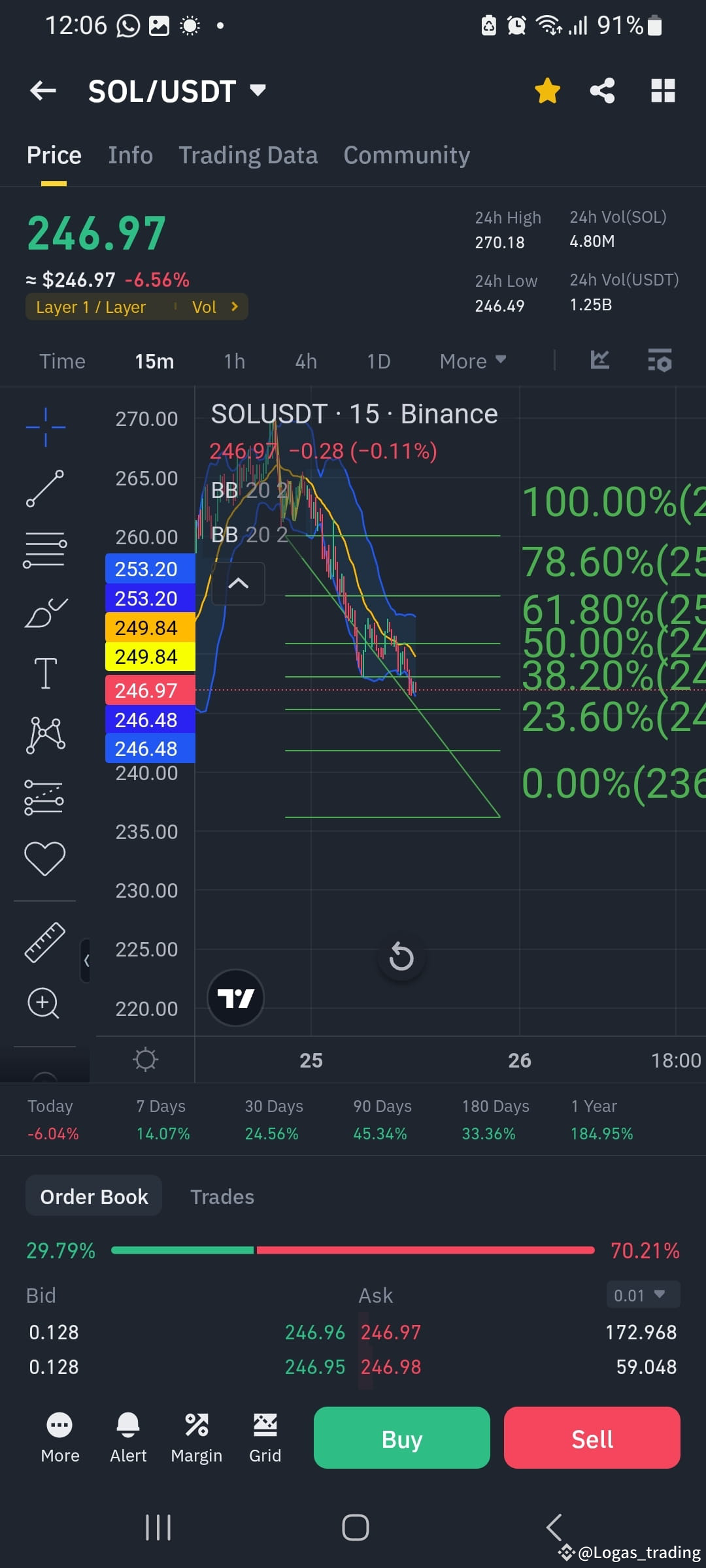Select the forecasting position tool

pos(44,797)
